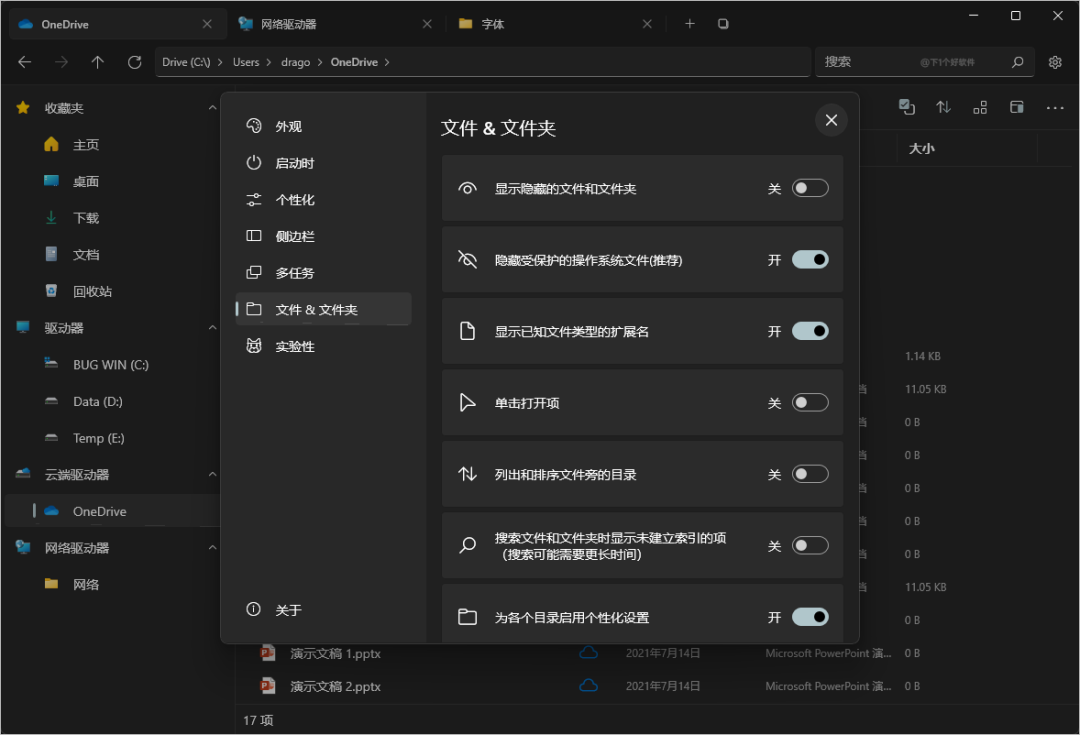
Task: Open the 外观 settings page
Action: pos(288,127)
